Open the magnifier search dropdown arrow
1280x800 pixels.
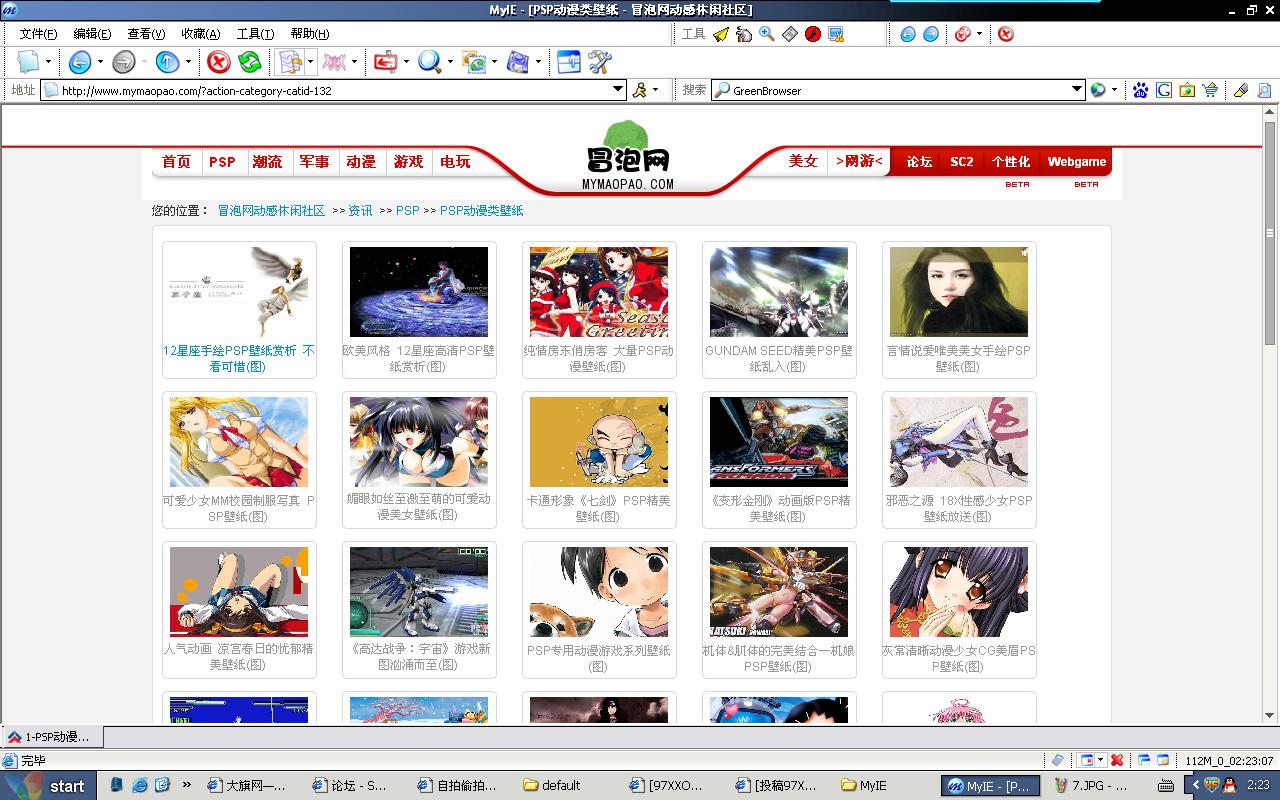(450, 62)
